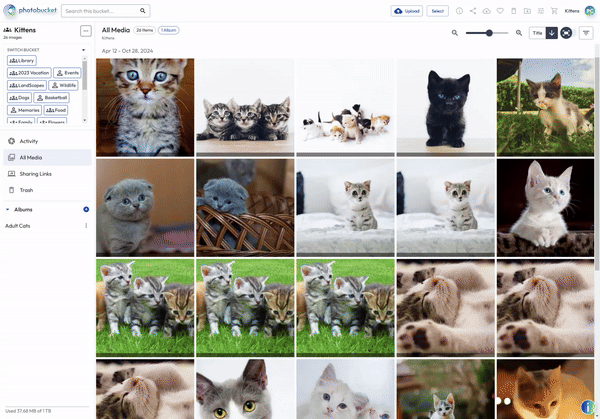Click the edit adjustments sliders icon
Screen dimensions: 600x419
click(x=541, y=11)
